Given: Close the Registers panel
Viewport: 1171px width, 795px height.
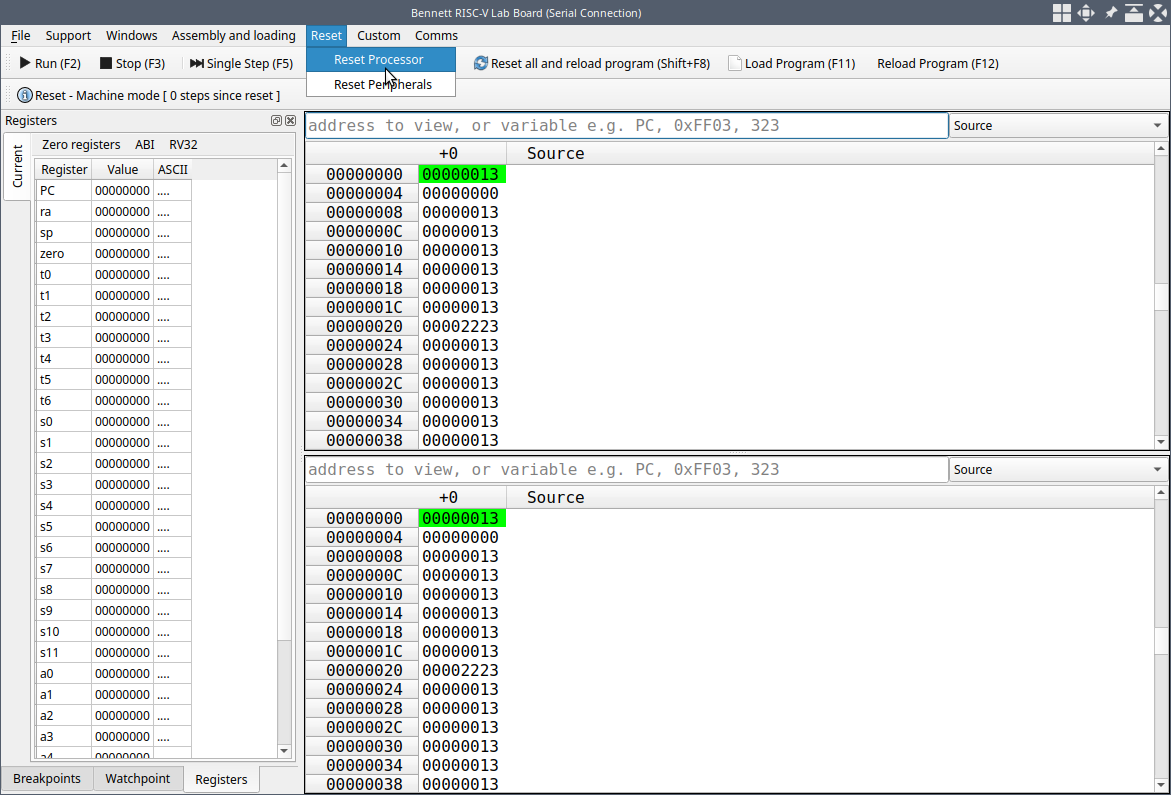Looking at the screenshot, I should pos(290,121).
